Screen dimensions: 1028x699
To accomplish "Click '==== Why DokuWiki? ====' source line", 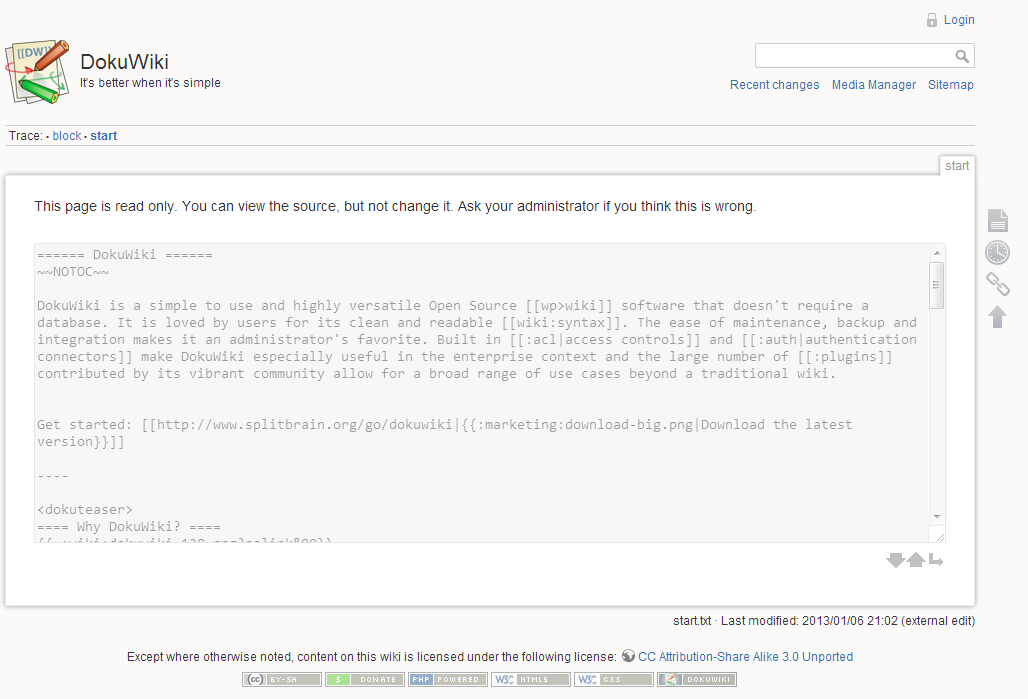I will [x=128, y=527].
